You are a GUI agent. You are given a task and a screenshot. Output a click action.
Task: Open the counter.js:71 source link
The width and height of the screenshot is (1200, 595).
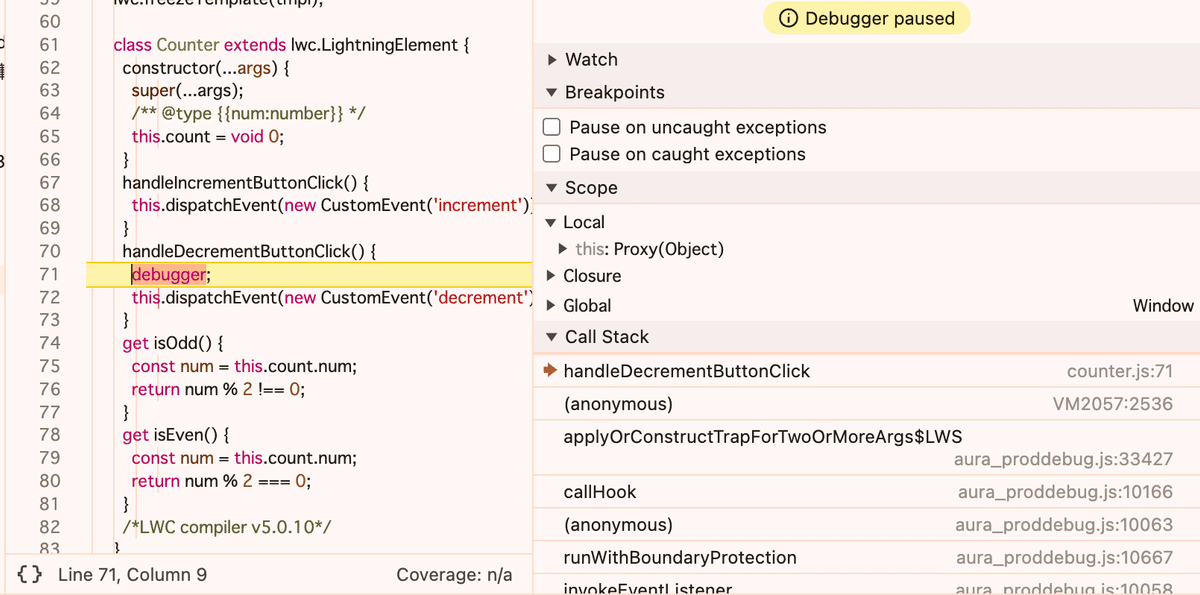[x=1120, y=372]
